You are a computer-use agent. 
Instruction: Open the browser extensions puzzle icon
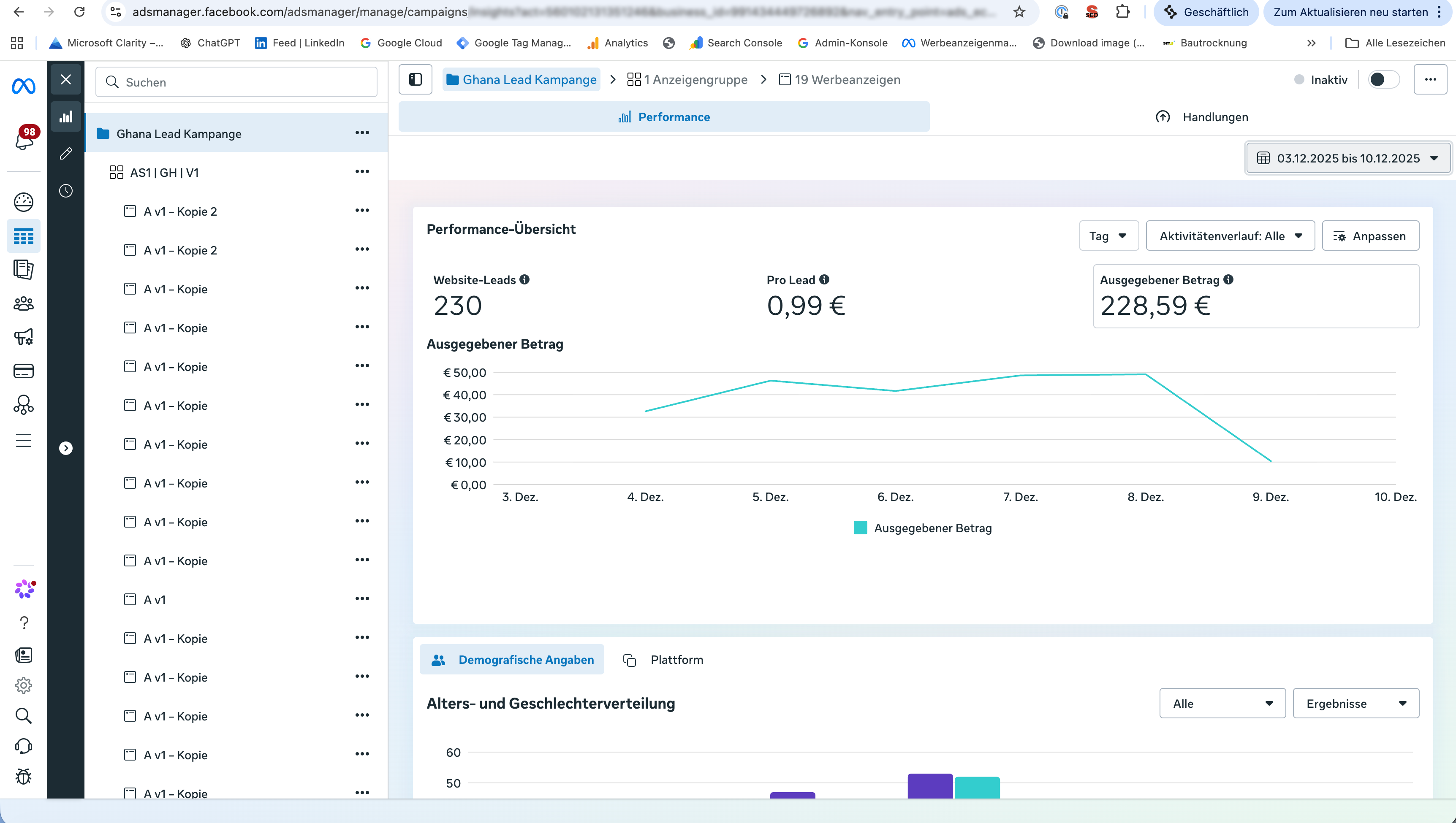click(x=1122, y=12)
